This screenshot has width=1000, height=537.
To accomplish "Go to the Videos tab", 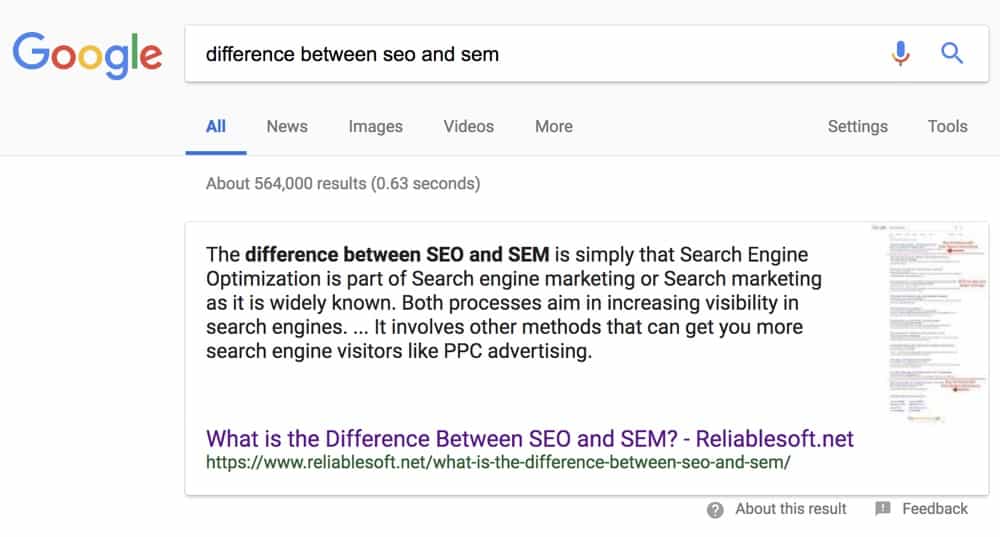I will [469, 127].
